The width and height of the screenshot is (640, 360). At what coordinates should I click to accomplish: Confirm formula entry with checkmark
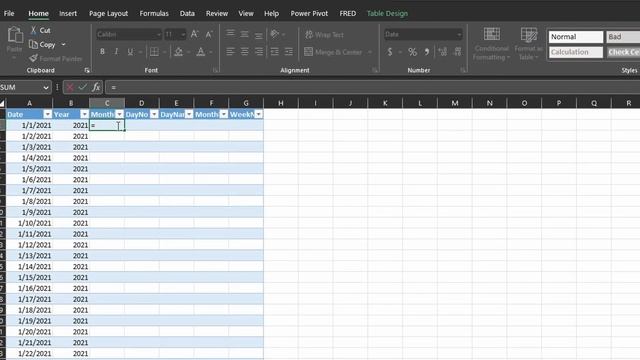83,87
